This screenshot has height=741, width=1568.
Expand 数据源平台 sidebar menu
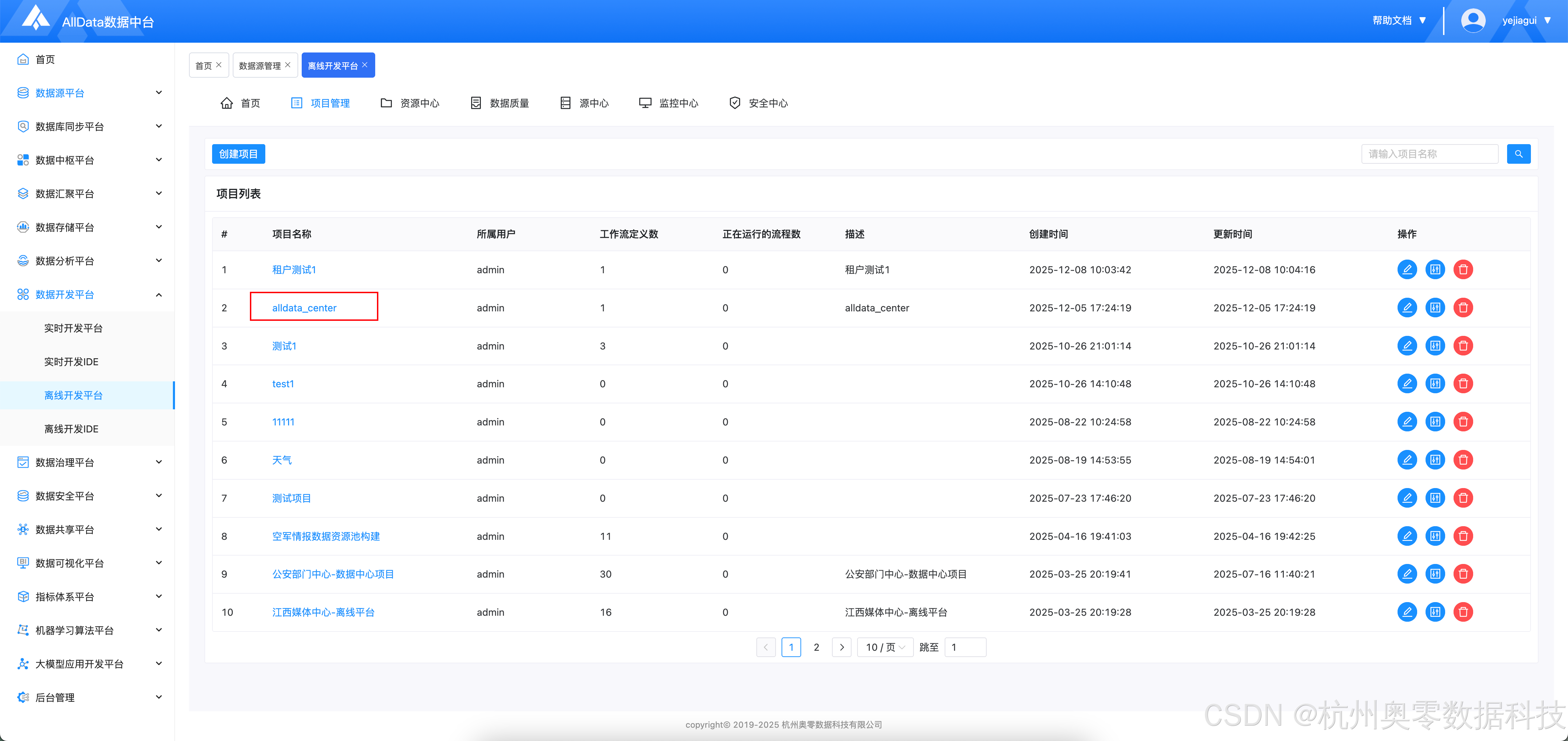[87, 93]
